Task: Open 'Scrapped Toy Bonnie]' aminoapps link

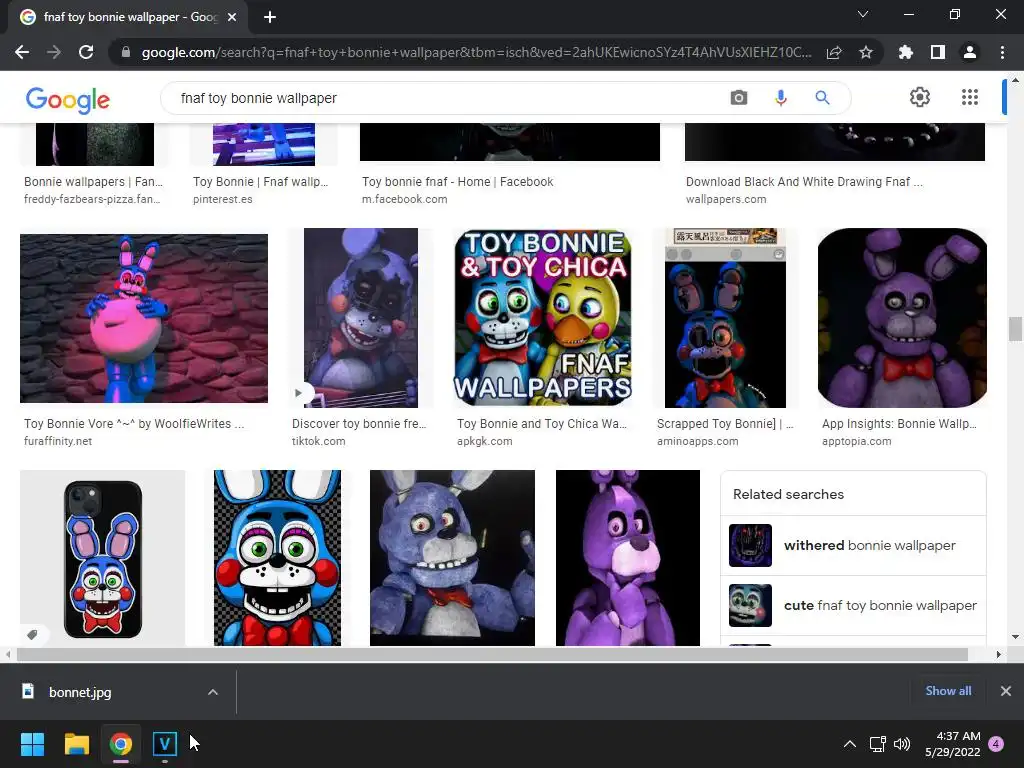Action: pos(725,423)
